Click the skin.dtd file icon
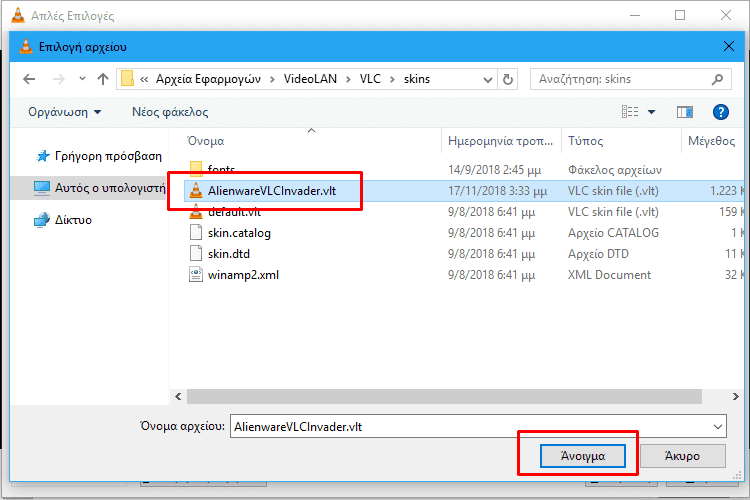The image size is (750, 500). point(196,254)
